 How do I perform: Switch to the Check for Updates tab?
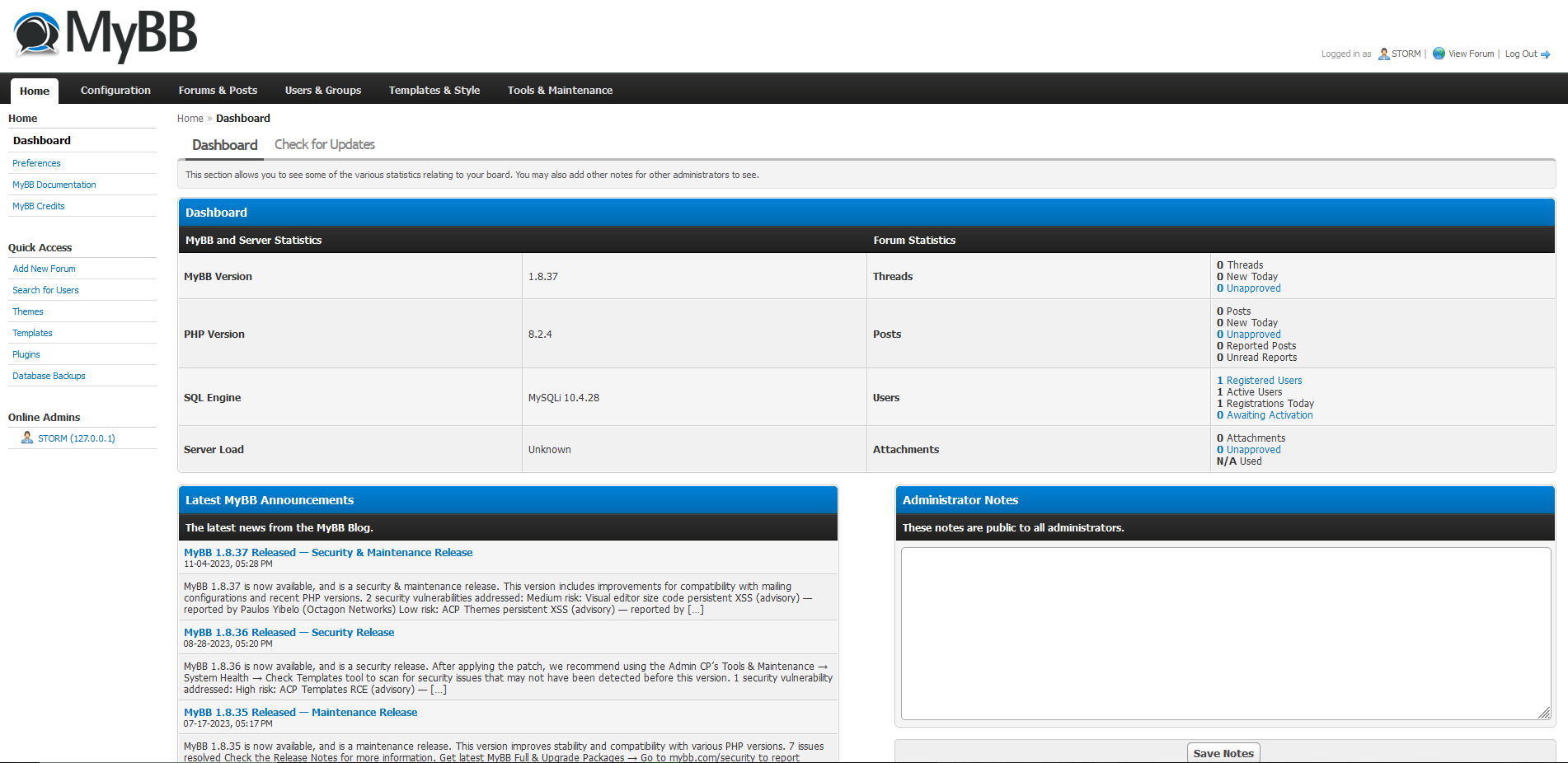[x=325, y=145]
